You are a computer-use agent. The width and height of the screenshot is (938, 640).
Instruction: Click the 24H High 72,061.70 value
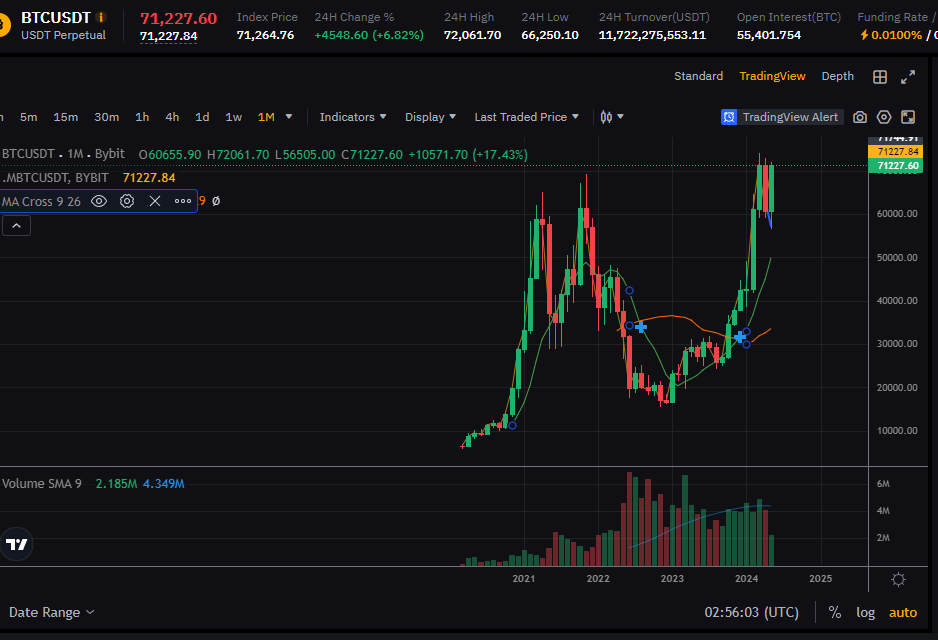coord(473,35)
